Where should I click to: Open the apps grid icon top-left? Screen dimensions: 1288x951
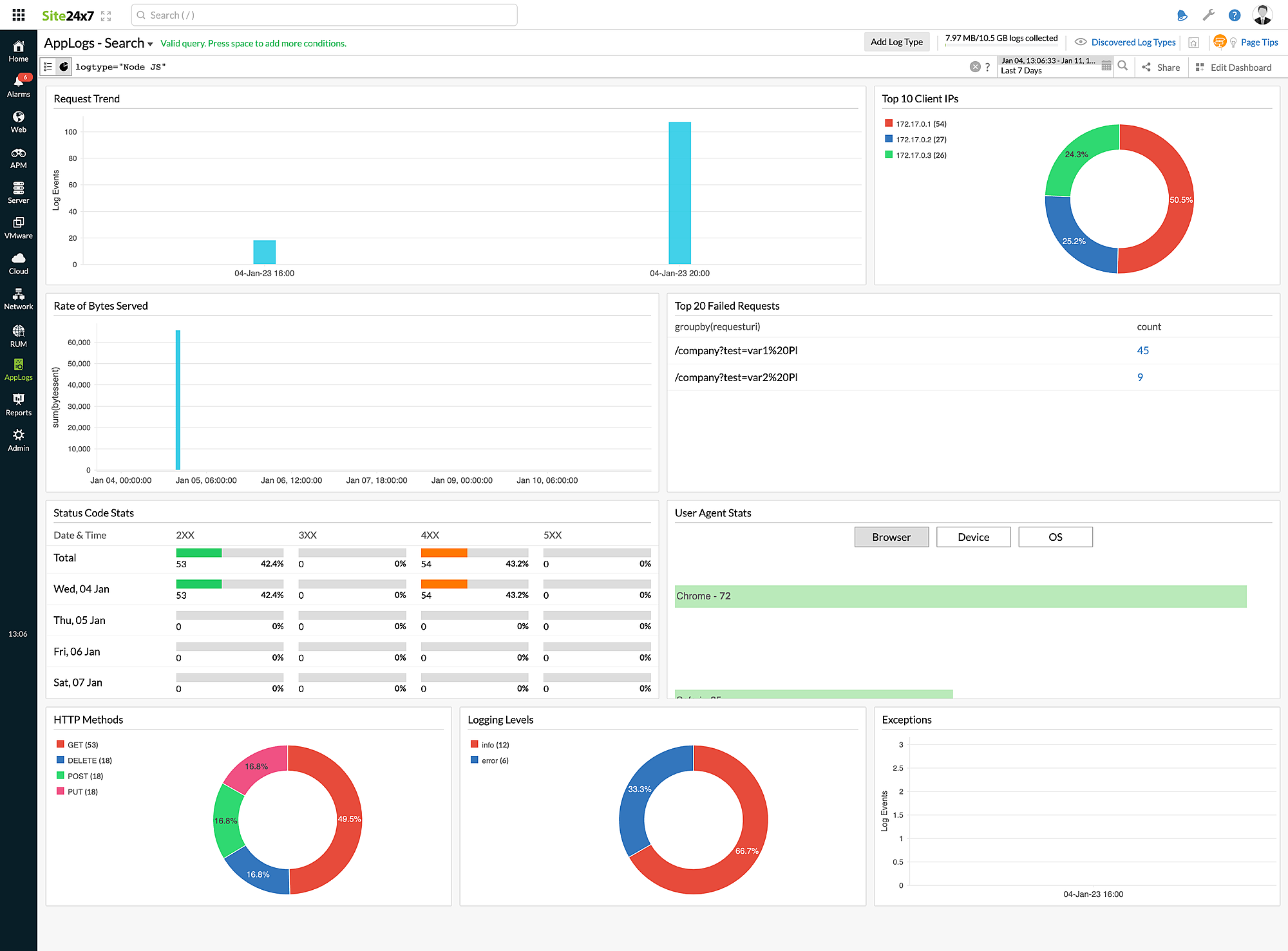[18, 14]
